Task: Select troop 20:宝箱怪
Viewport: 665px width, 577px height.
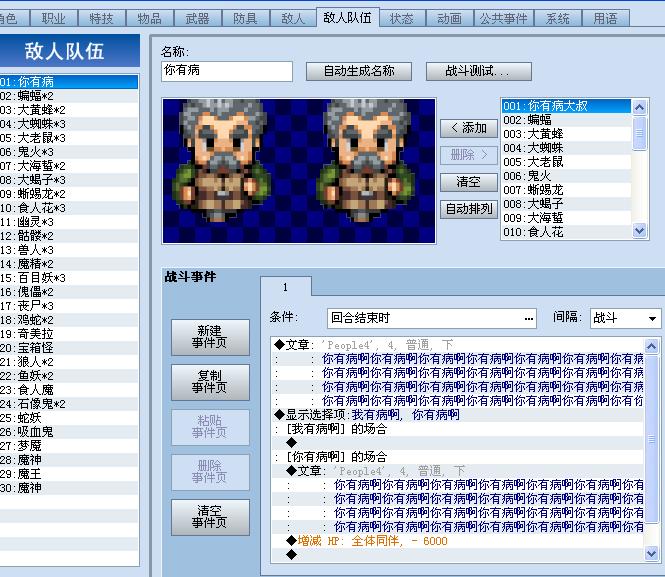Action: tap(69, 348)
